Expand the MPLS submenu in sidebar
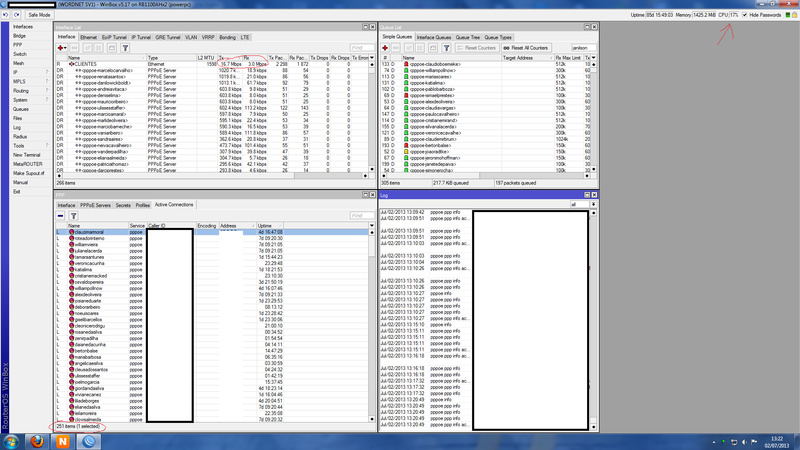The height and width of the screenshot is (450, 800). (31, 82)
